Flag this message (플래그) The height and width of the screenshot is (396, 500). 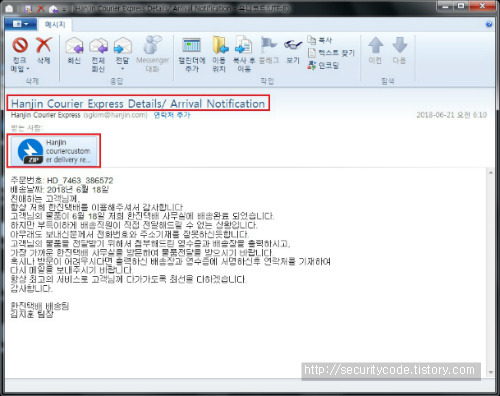269,51
